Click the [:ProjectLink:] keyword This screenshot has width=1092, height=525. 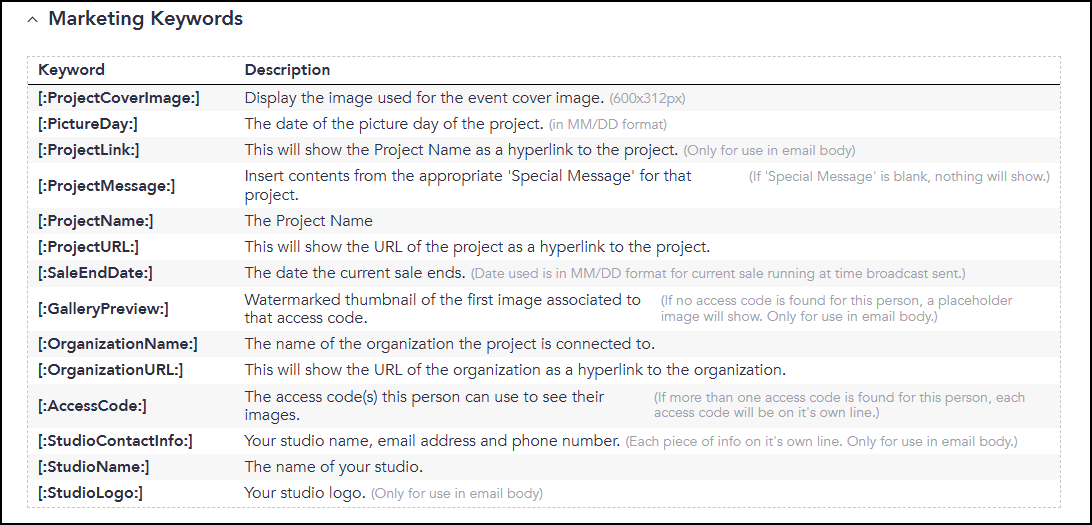pos(88,150)
